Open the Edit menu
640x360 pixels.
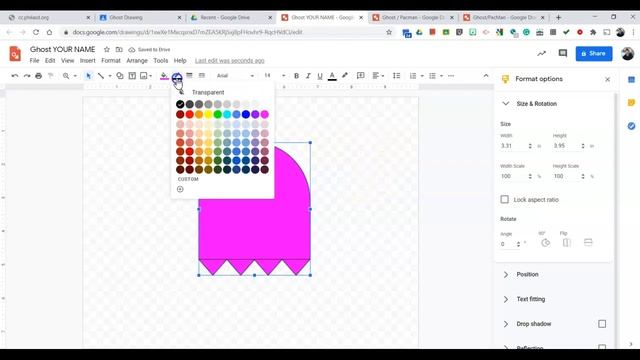(x=50, y=60)
